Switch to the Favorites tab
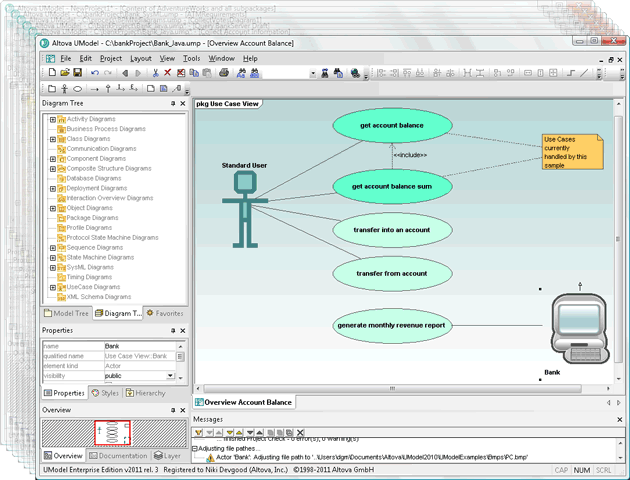This screenshot has height=480, width=630. pos(165,313)
